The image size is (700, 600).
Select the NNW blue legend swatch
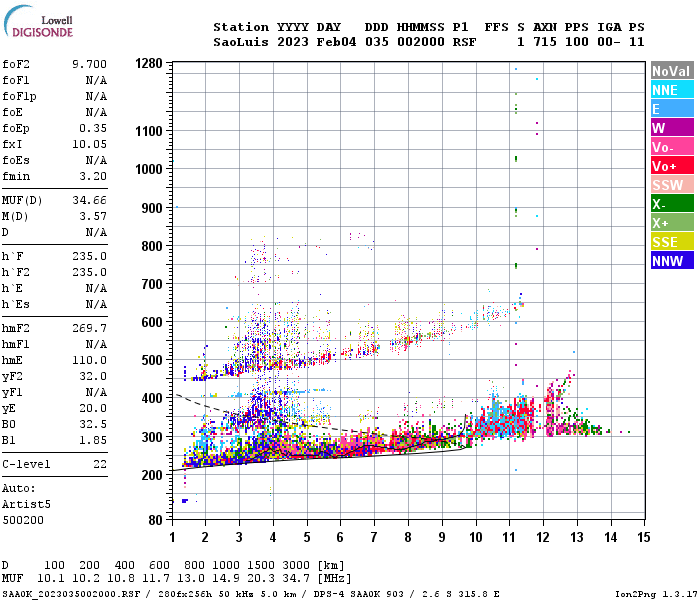pos(672,261)
